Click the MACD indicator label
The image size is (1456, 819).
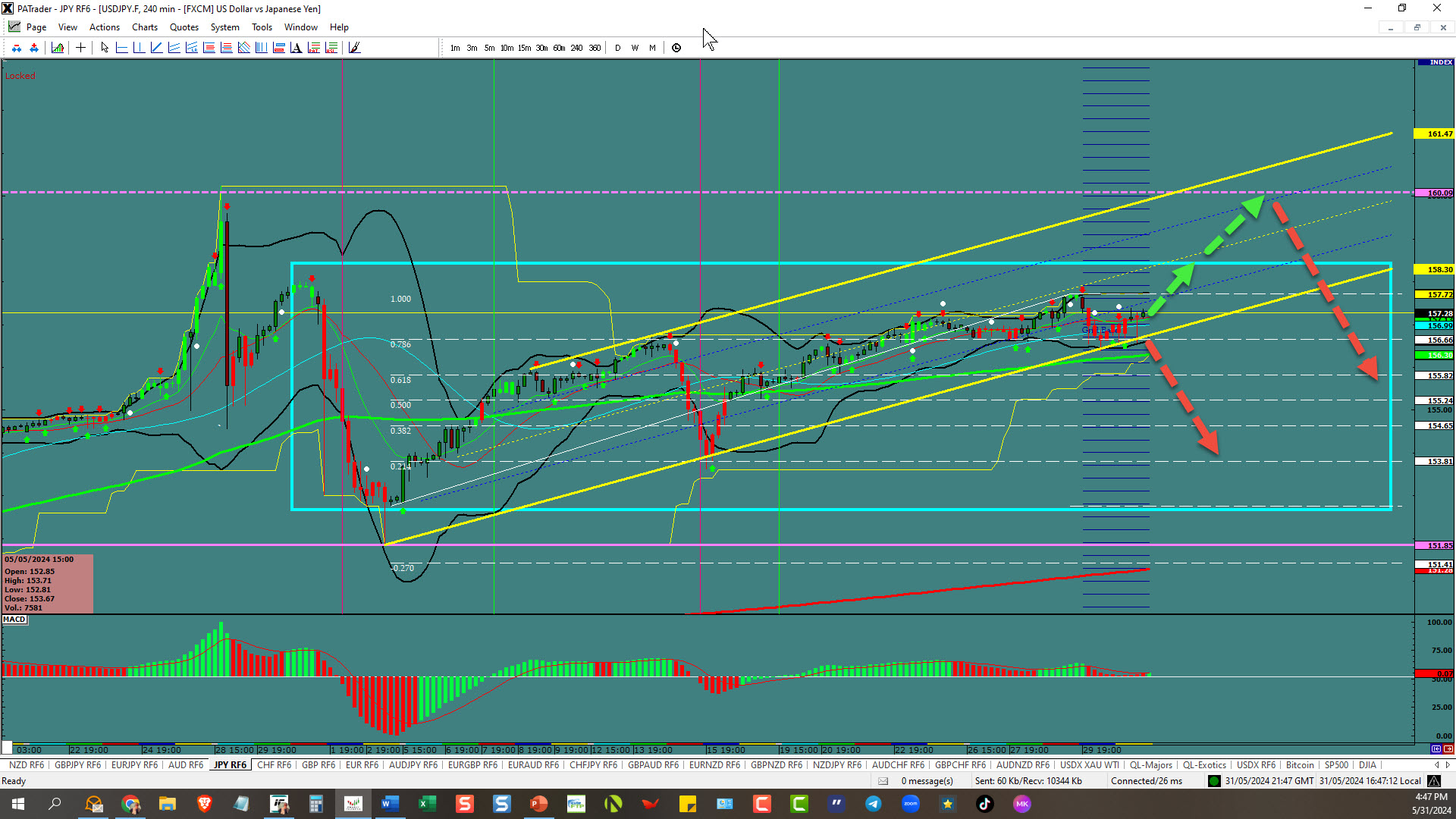tap(14, 620)
